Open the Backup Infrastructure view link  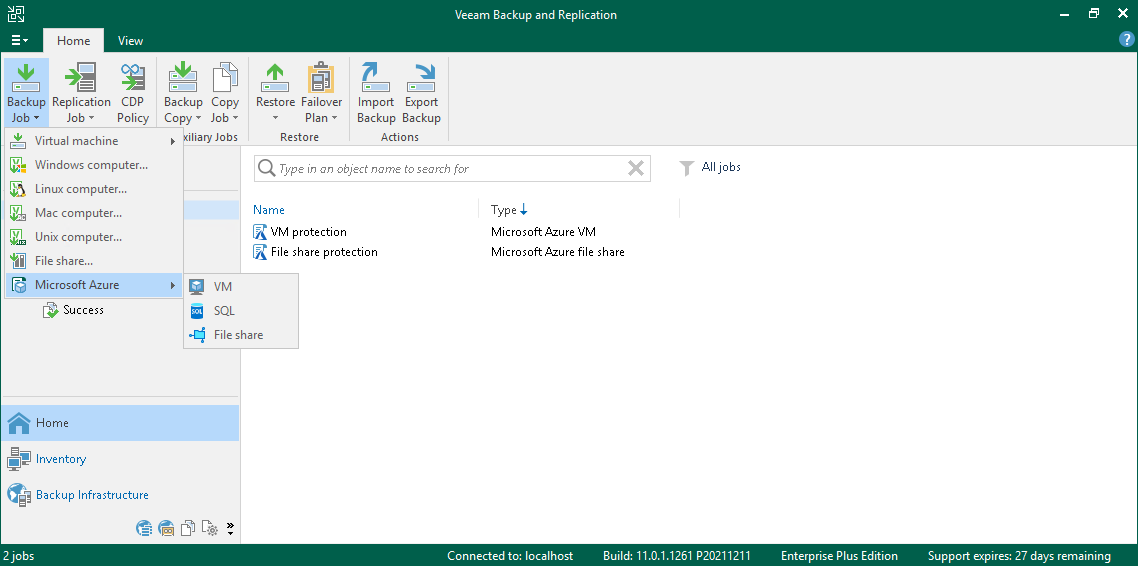tap(92, 495)
